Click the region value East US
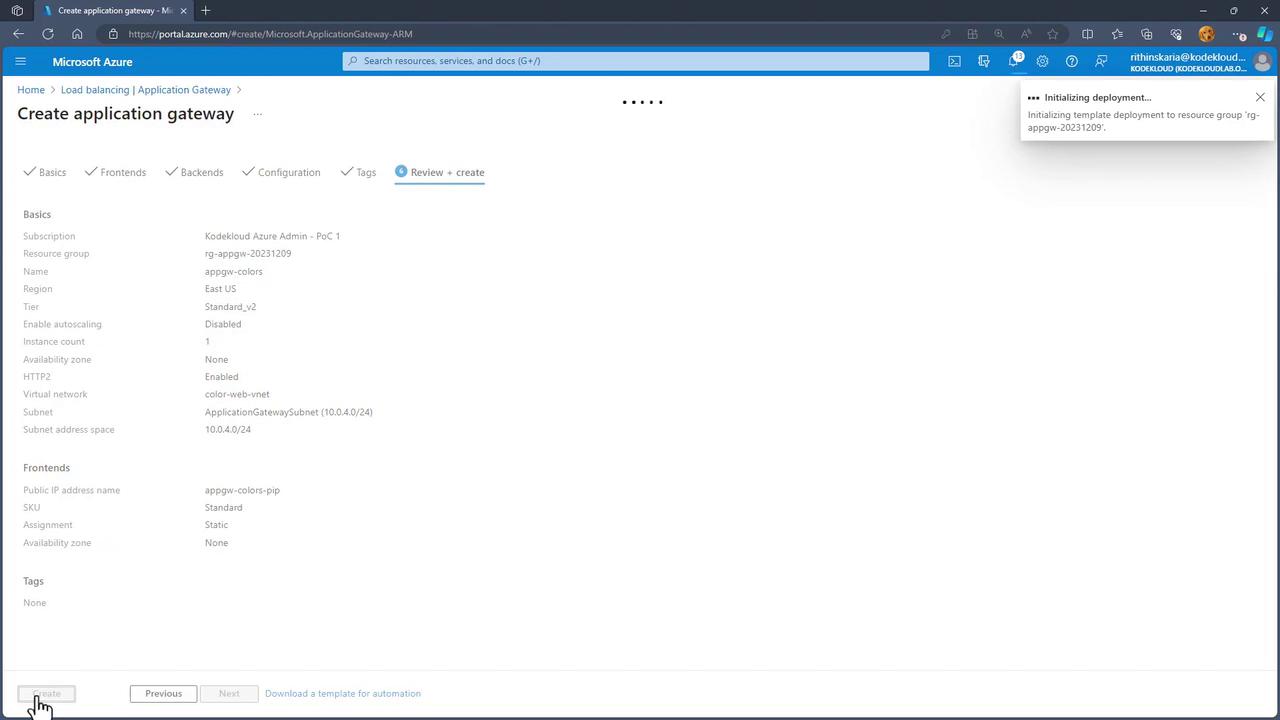The image size is (1280, 720). point(221,289)
